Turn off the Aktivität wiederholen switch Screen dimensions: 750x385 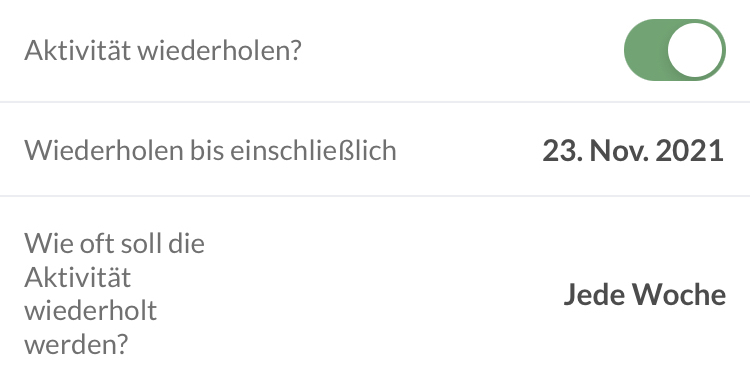pos(674,50)
